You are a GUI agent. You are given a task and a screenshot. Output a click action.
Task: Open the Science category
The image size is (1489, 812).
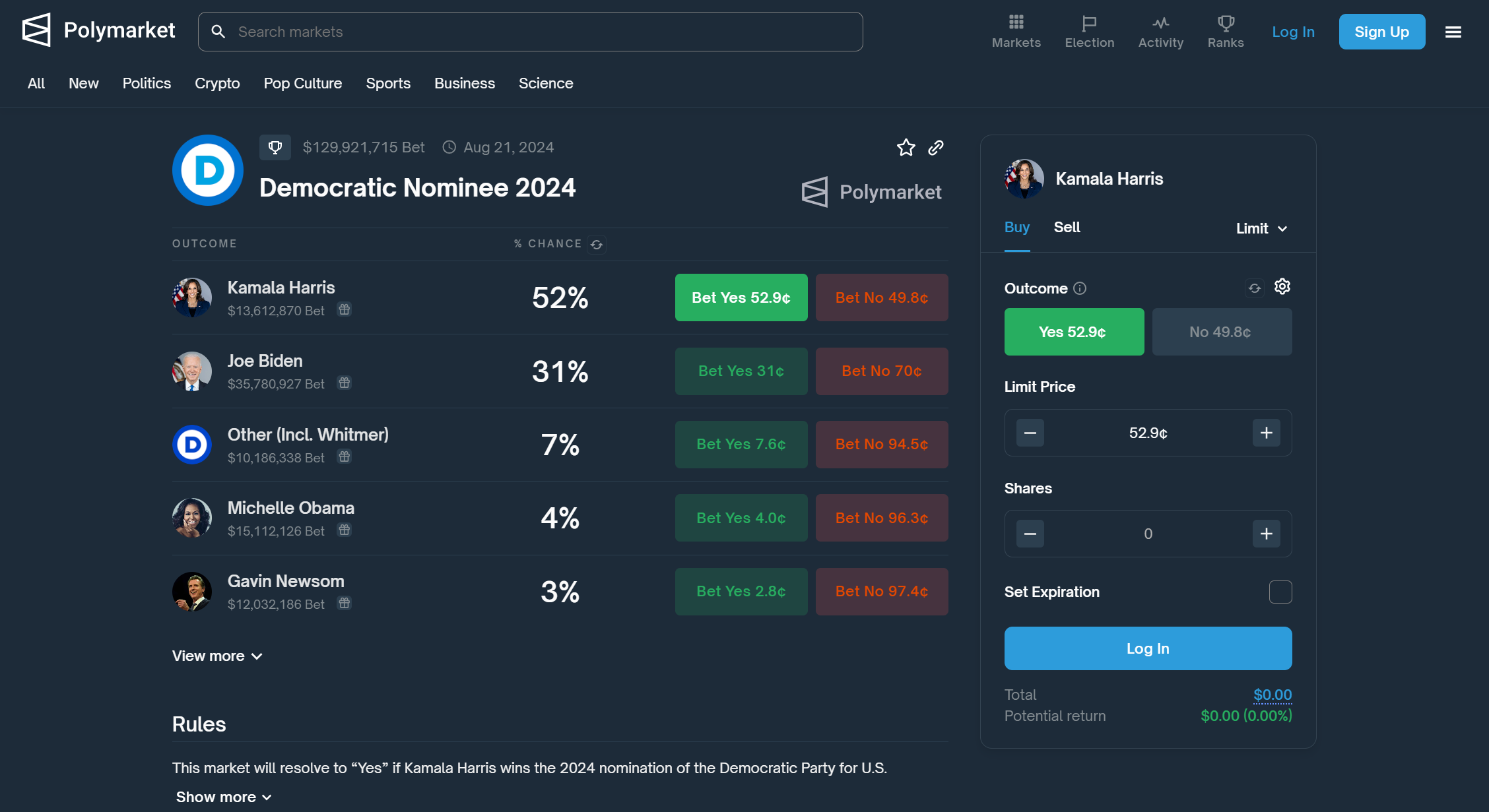546,83
